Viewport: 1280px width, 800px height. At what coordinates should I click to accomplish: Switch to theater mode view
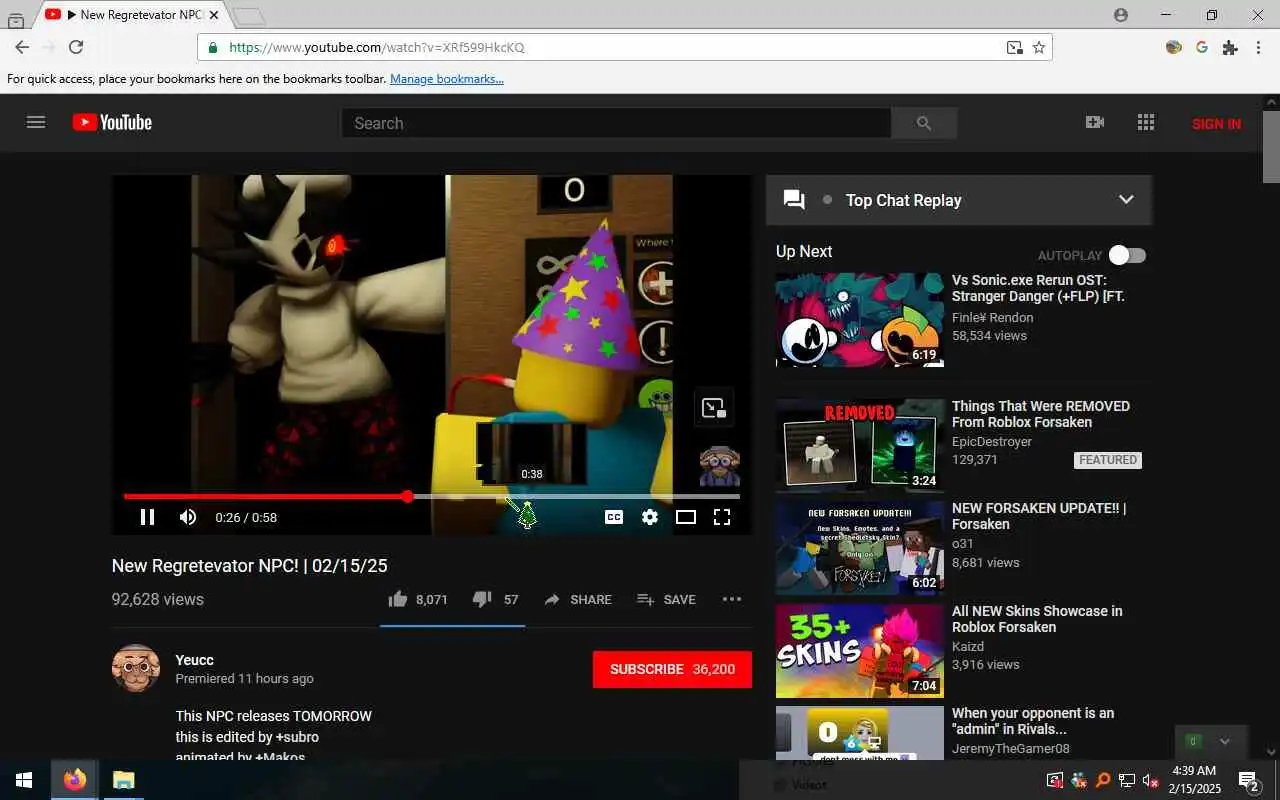[686, 517]
